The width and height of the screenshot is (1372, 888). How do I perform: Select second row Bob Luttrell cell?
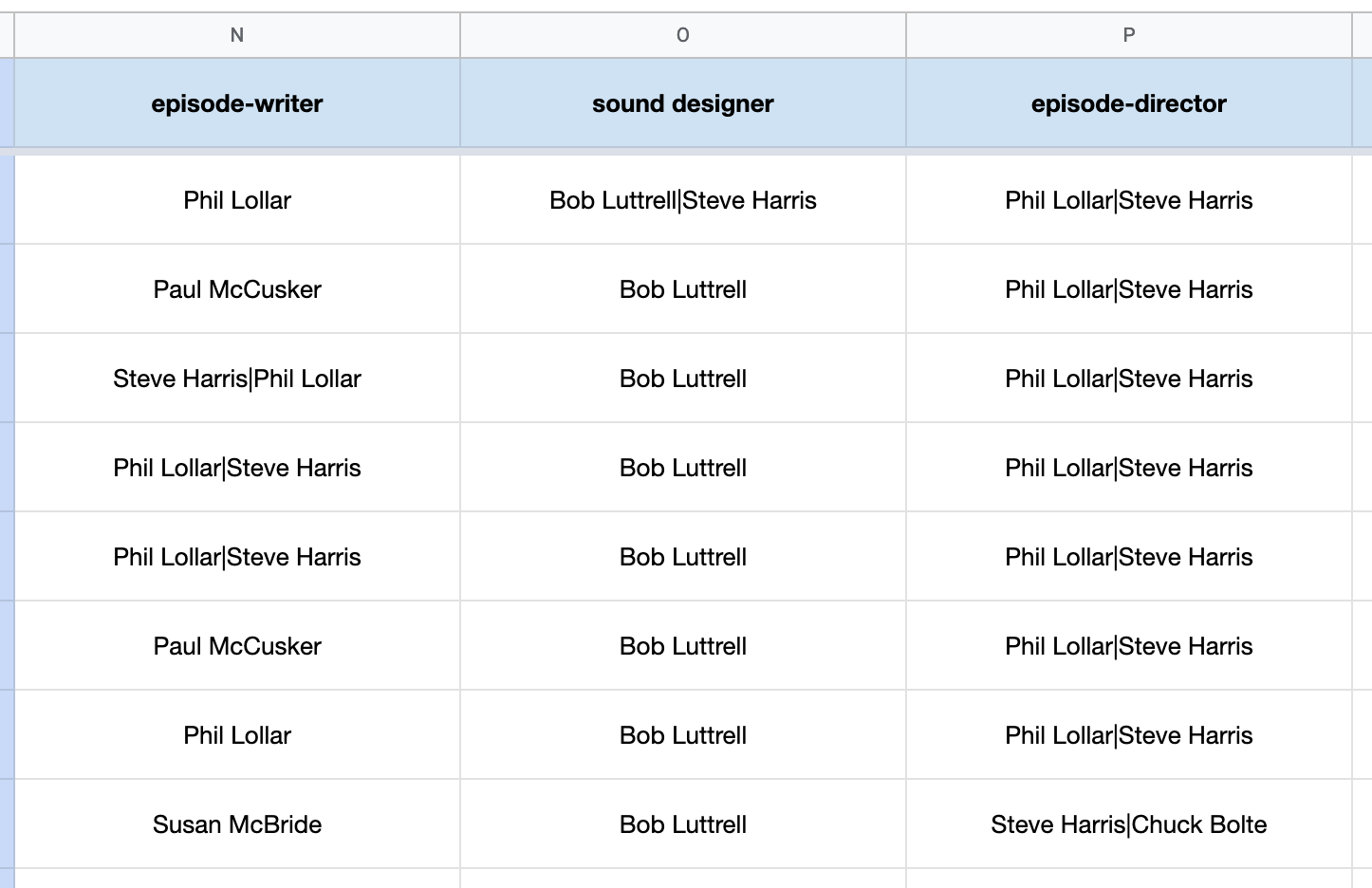tap(683, 289)
